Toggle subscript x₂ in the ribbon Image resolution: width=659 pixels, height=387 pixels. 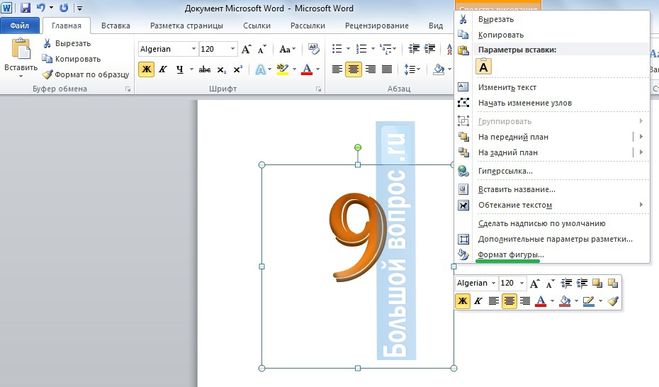(x=221, y=70)
